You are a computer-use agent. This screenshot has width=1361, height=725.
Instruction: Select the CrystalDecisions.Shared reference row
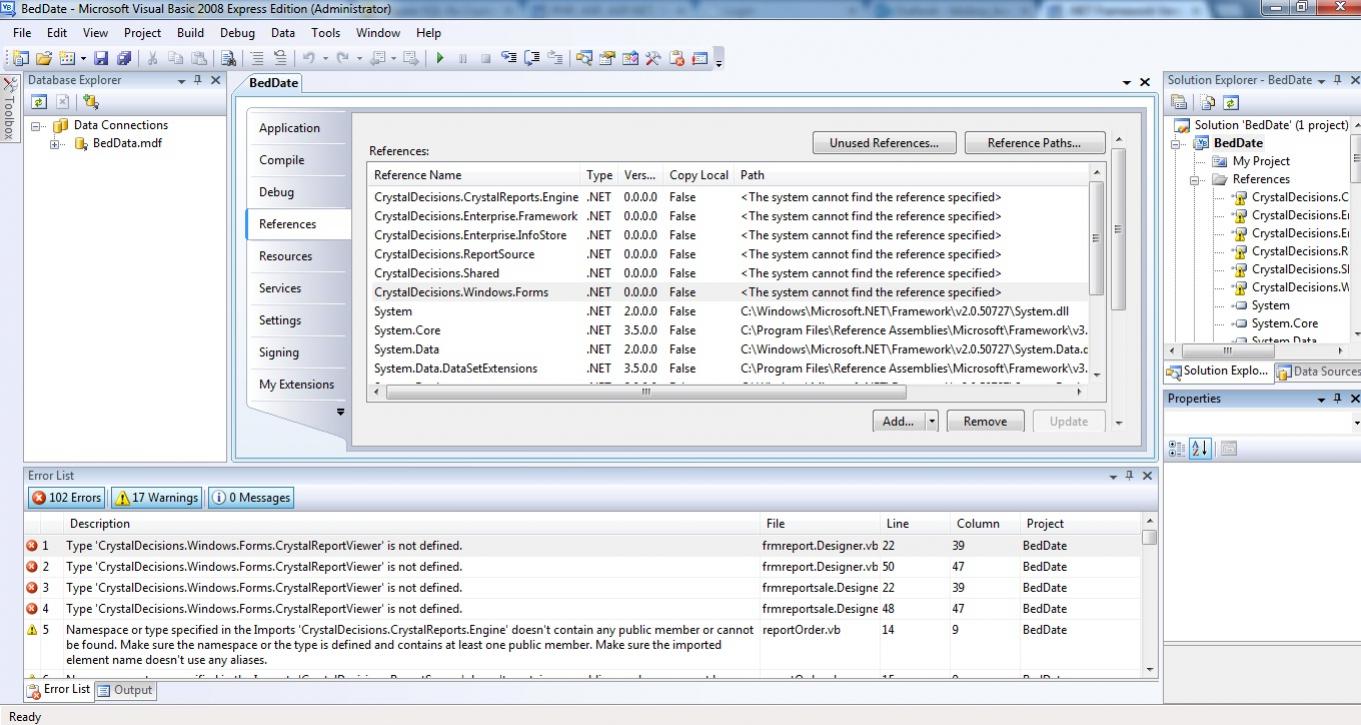(x=728, y=273)
